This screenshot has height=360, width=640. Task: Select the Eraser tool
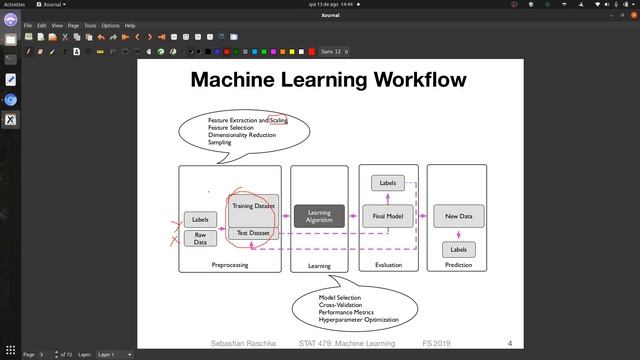pyautogui.click(x=40, y=52)
